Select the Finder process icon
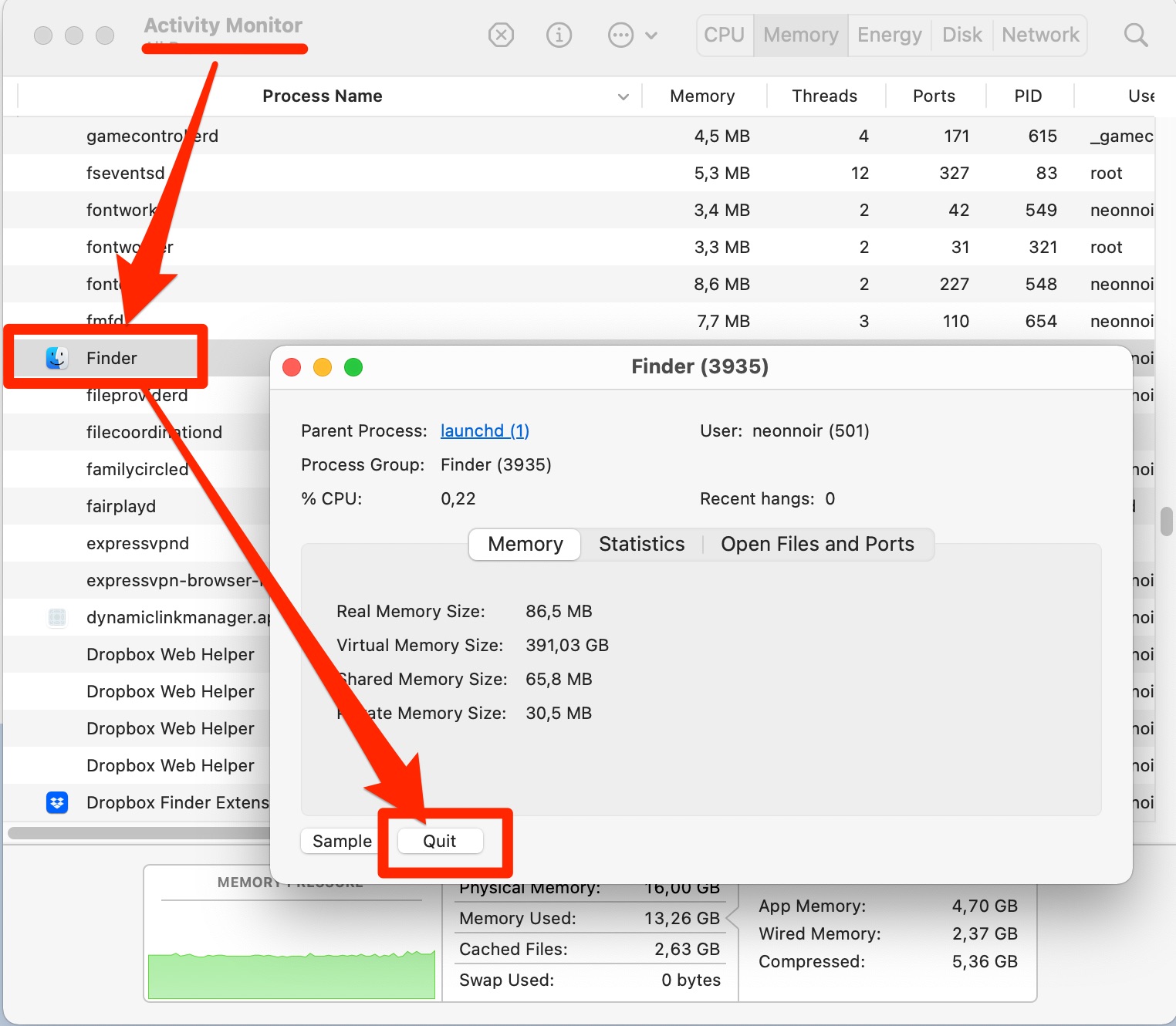This screenshot has width=1176, height=1026. [57, 358]
